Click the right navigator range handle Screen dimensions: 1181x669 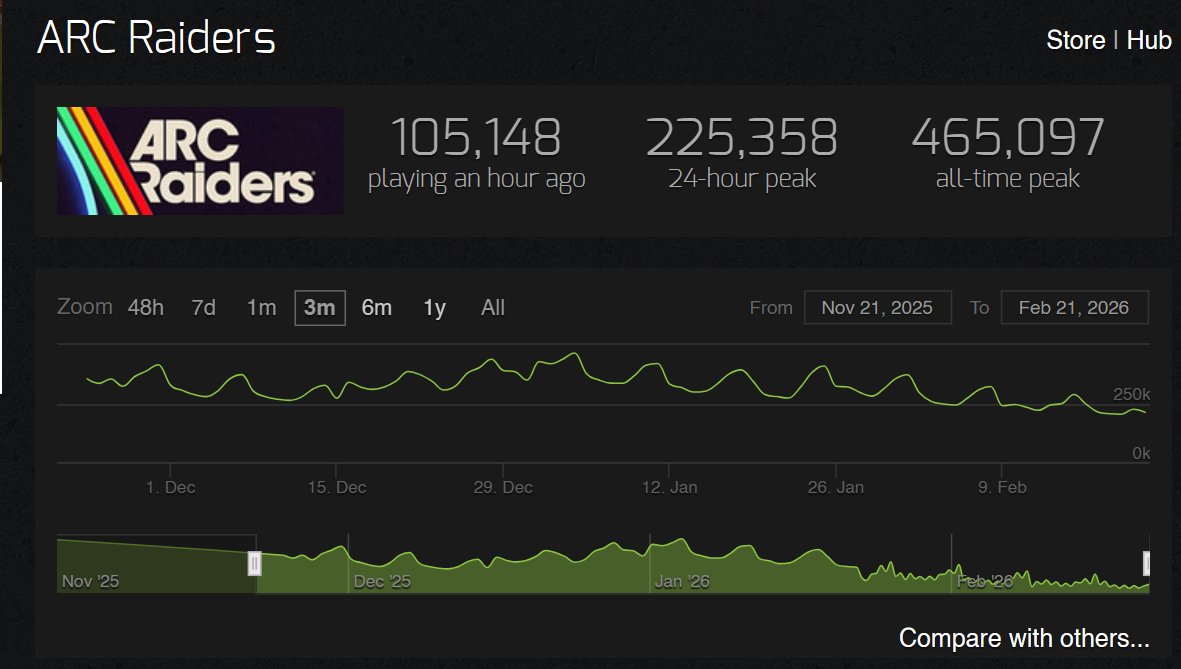1146,563
